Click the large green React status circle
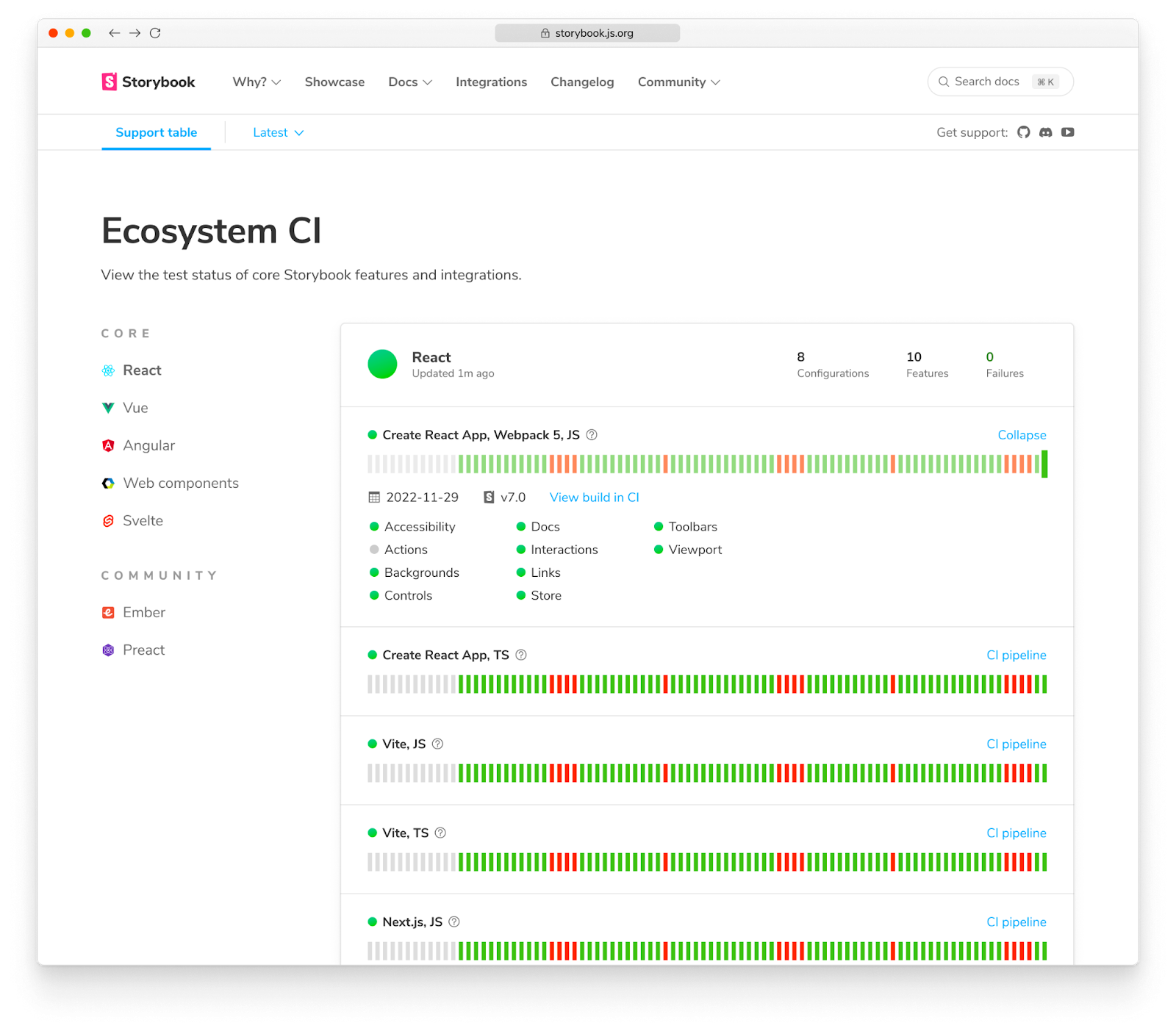Image resolution: width=1176 pixels, height=1031 pixels. click(382, 364)
